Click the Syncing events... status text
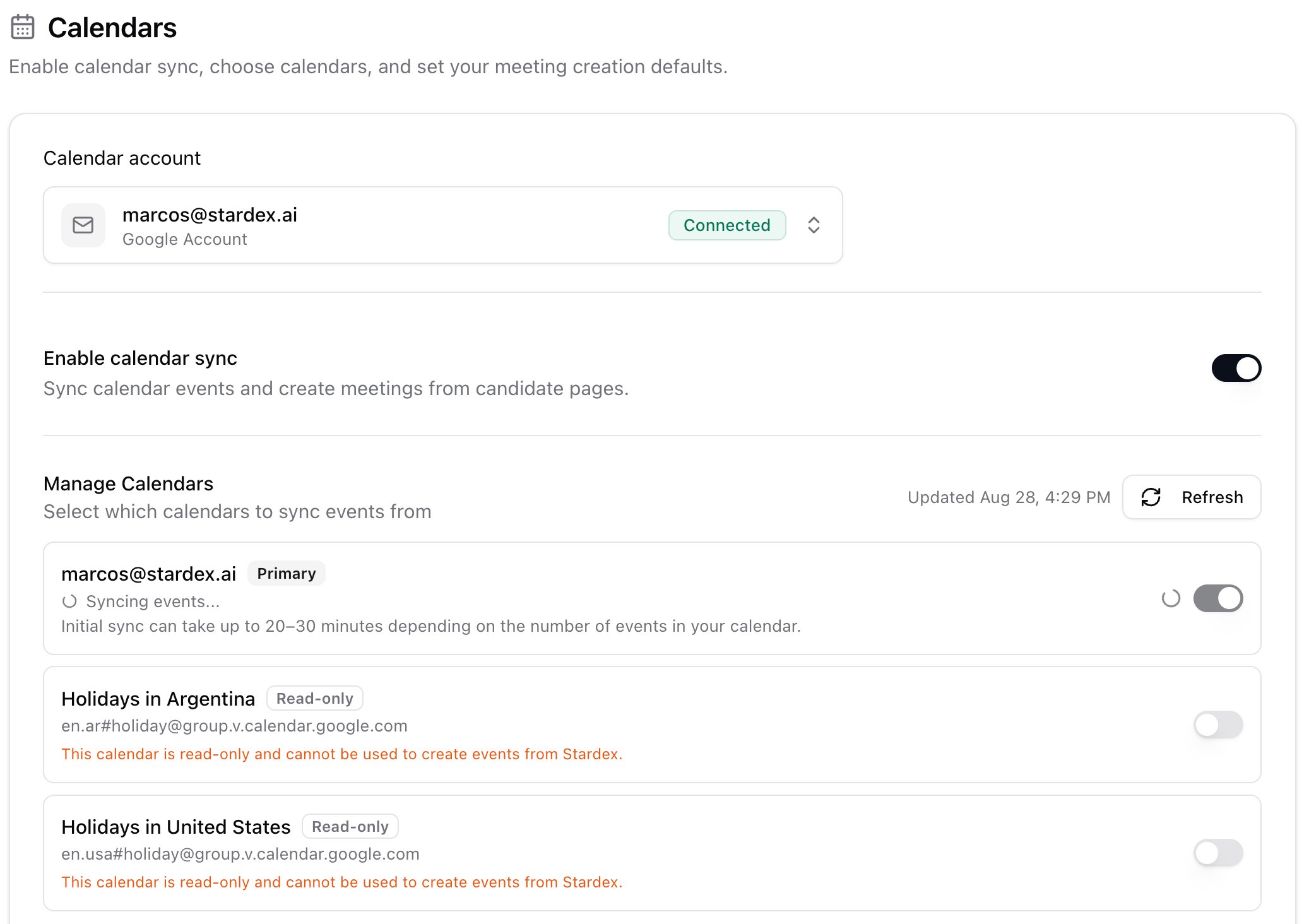1309x924 pixels. pyautogui.click(x=153, y=601)
